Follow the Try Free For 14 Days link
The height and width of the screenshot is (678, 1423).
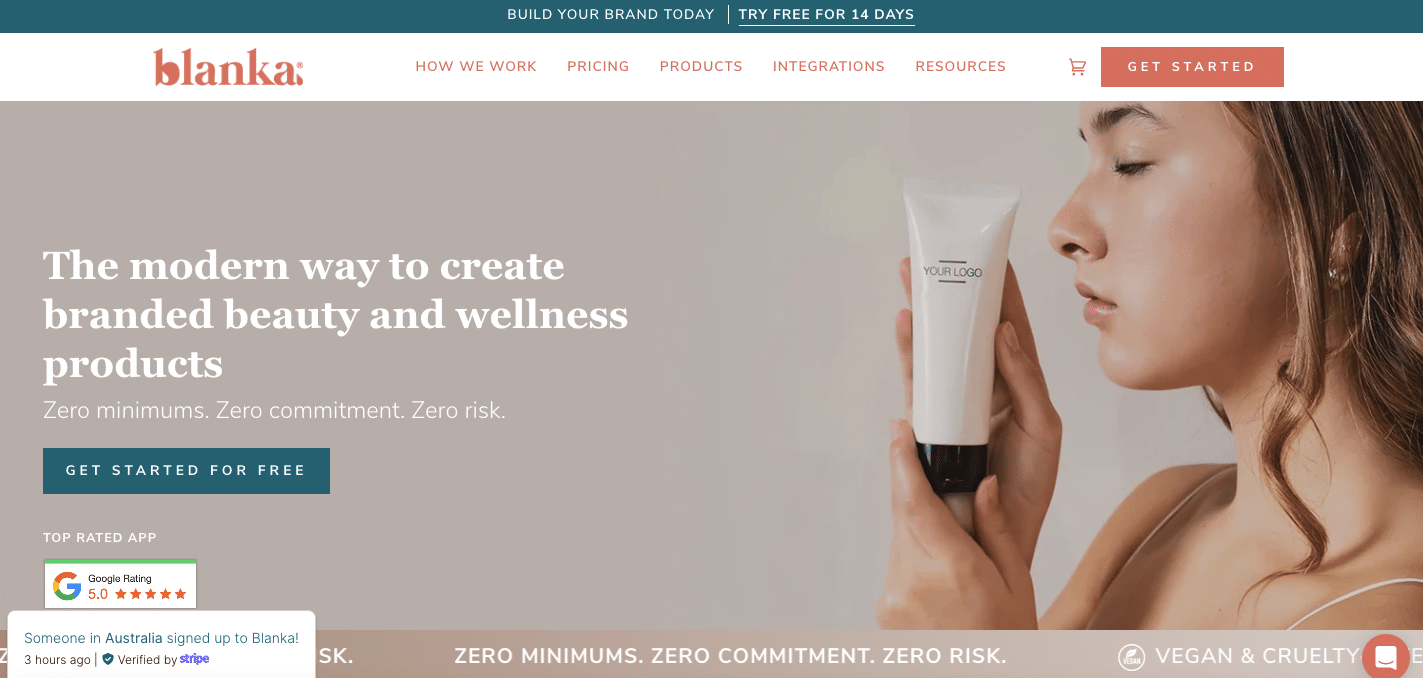click(x=826, y=15)
